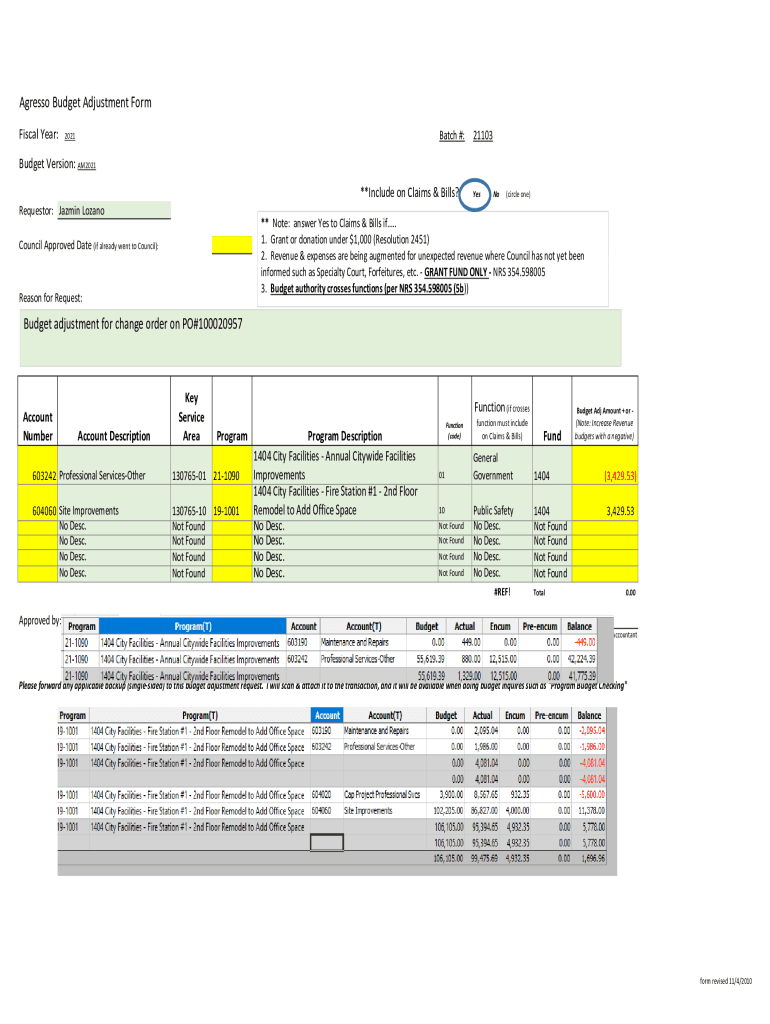Viewport: 770px width, 1024px height.
Task: Click the Fiscal Year value field
Action: click(x=70, y=137)
